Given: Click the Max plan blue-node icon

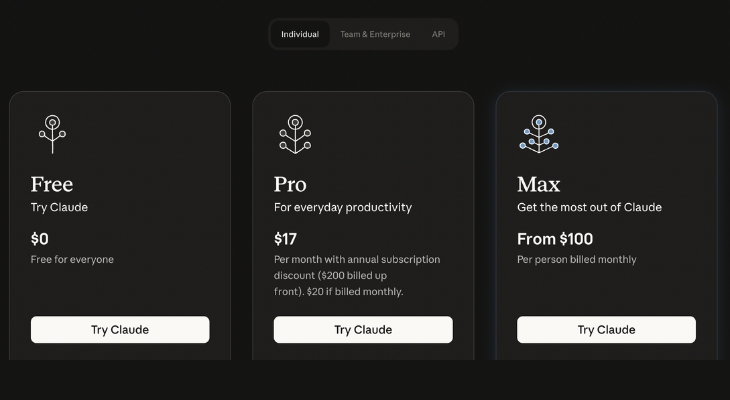Looking at the screenshot, I should [x=538, y=134].
